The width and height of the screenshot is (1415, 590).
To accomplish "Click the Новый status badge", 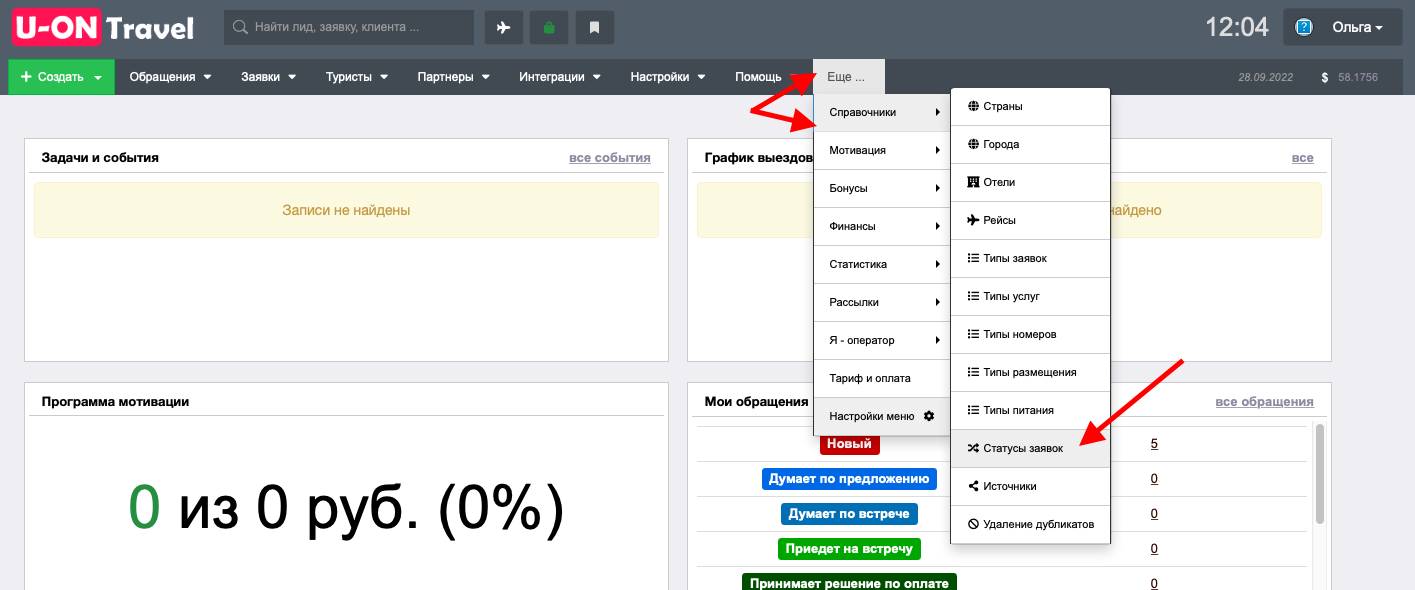I will coord(849,444).
